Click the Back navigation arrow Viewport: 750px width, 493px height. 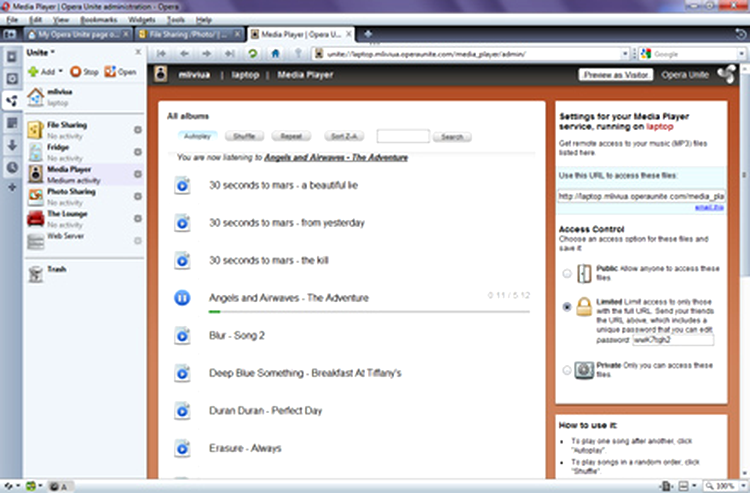(x=184, y=54)
